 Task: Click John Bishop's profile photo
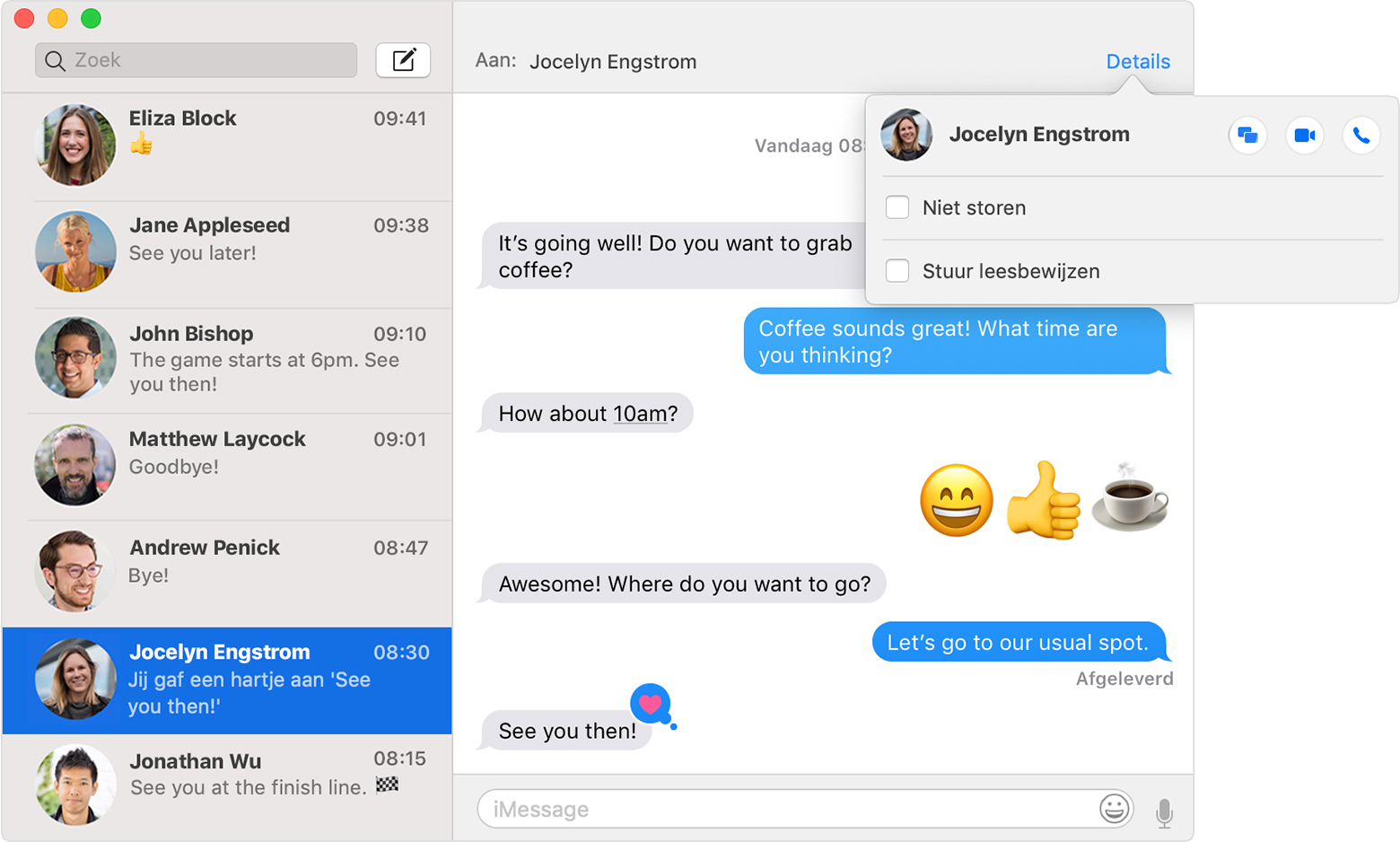(75, 357)
